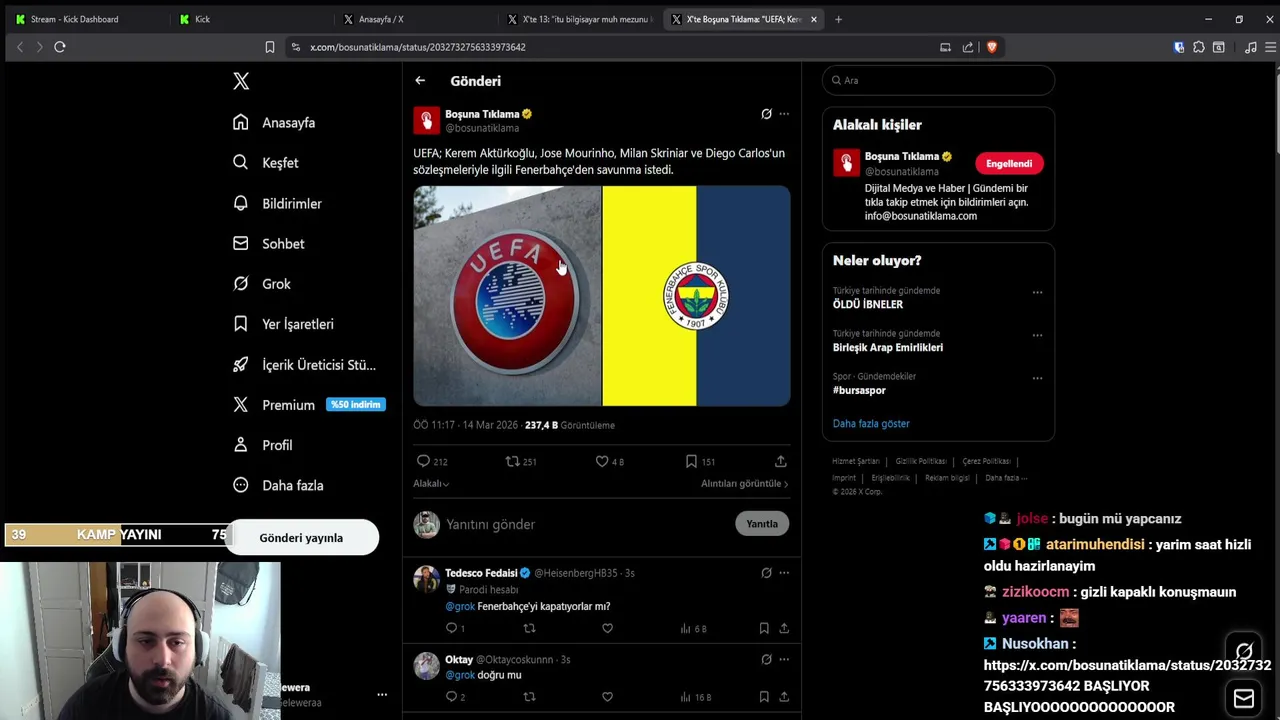Screen dimensions: 1280x720
Task: Open more options on Oktay reply
Action: coord(784,660)
